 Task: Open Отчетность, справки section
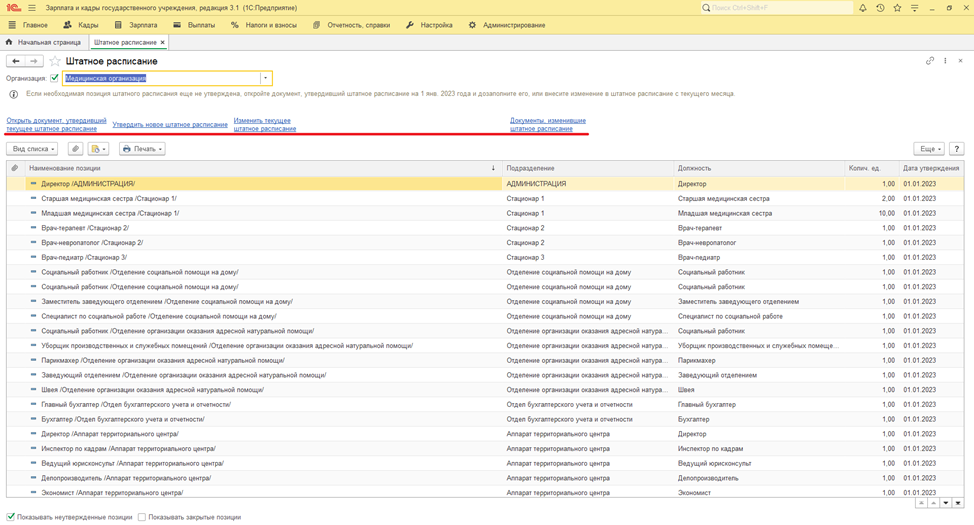coord(352,25)
